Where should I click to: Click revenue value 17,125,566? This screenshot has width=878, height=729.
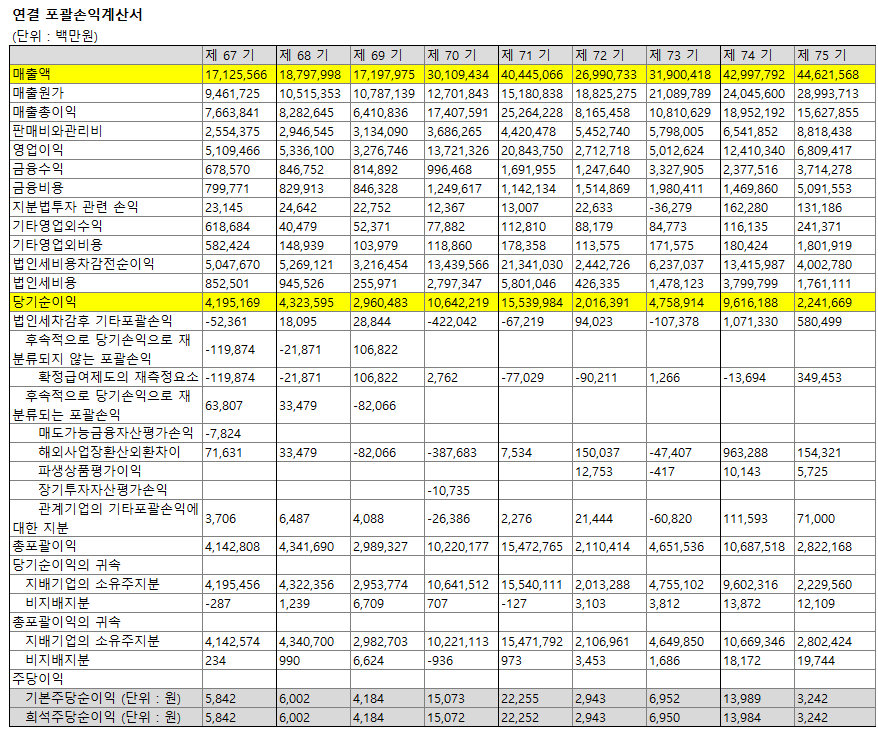pyautogui.click(x=236, y=74)
